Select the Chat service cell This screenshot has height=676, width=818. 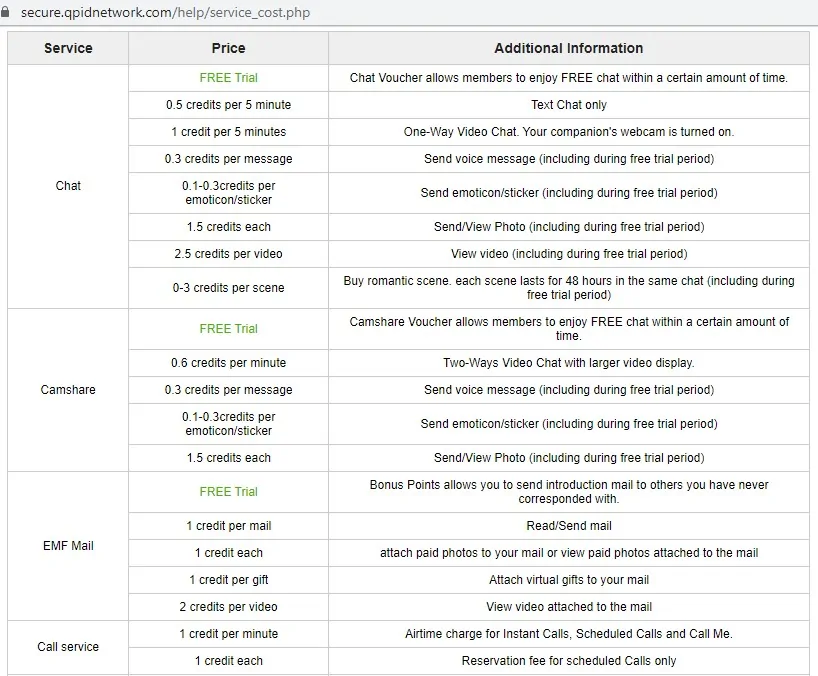pyautogui.click(x=68, y=186)
